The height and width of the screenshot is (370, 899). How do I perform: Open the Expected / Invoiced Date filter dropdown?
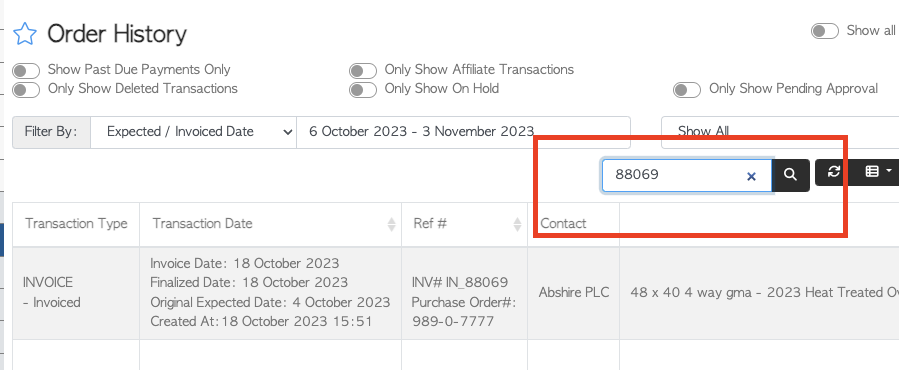(x=193, y=133)
